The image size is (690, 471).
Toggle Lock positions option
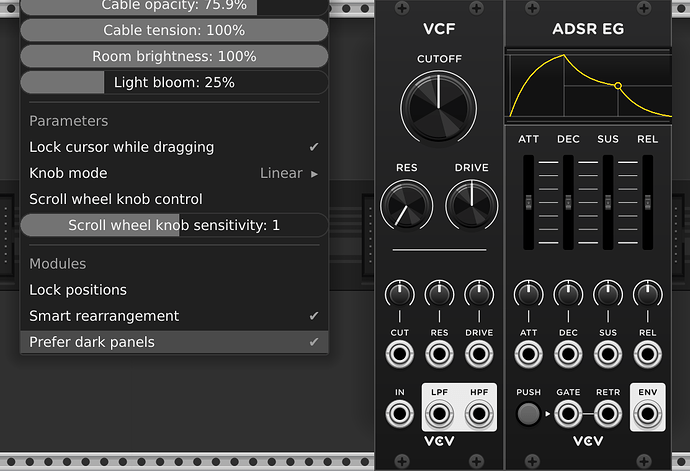174,290
